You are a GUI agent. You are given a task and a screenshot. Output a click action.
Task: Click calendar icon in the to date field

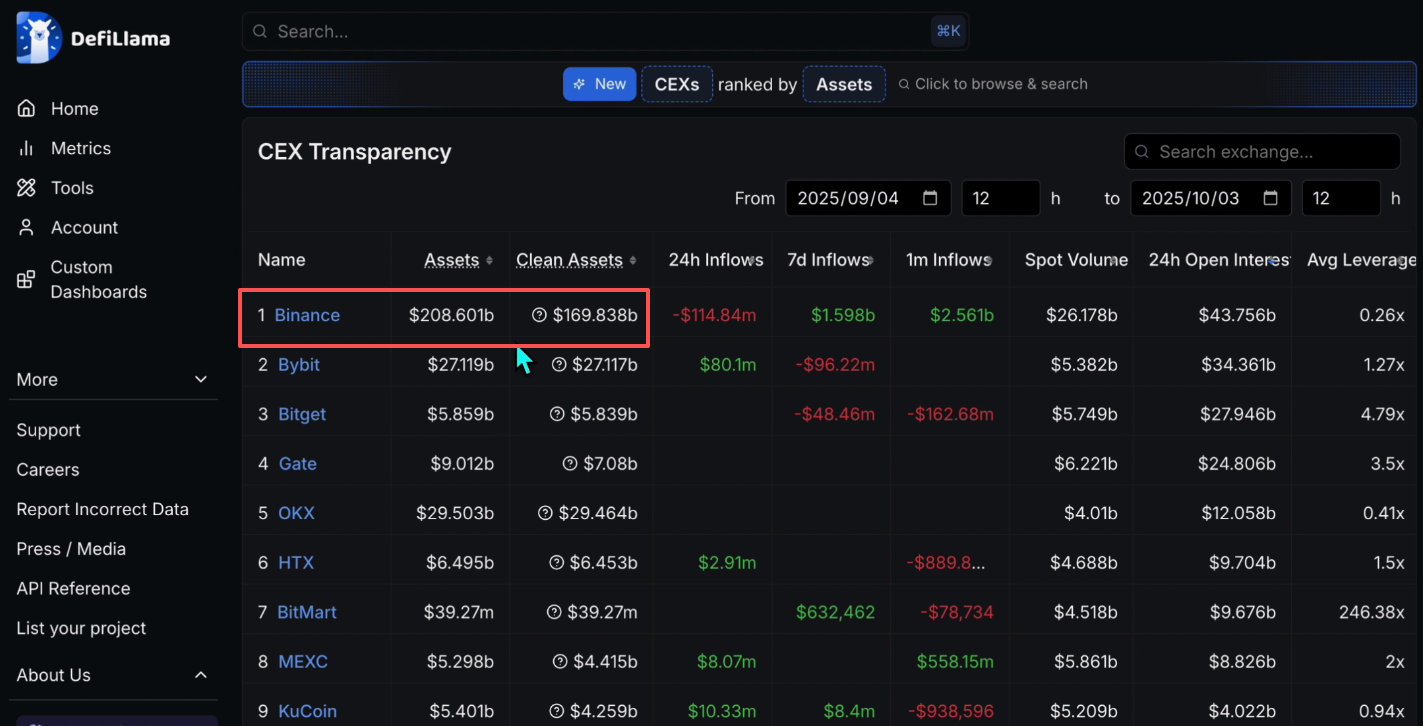pos(1271,198)
